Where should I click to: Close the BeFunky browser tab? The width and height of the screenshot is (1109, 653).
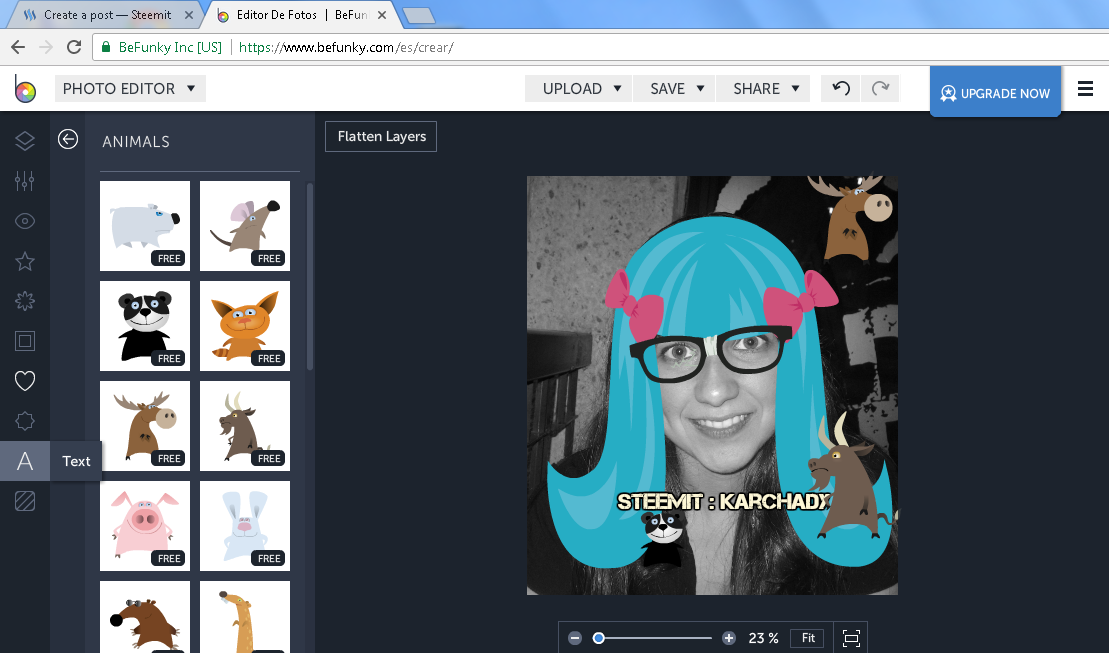point(382,15)
